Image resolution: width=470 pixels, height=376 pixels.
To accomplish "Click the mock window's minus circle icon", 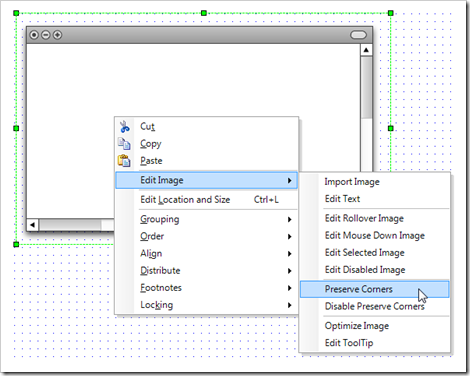I will pyautogui.click(x=46, y=35).
